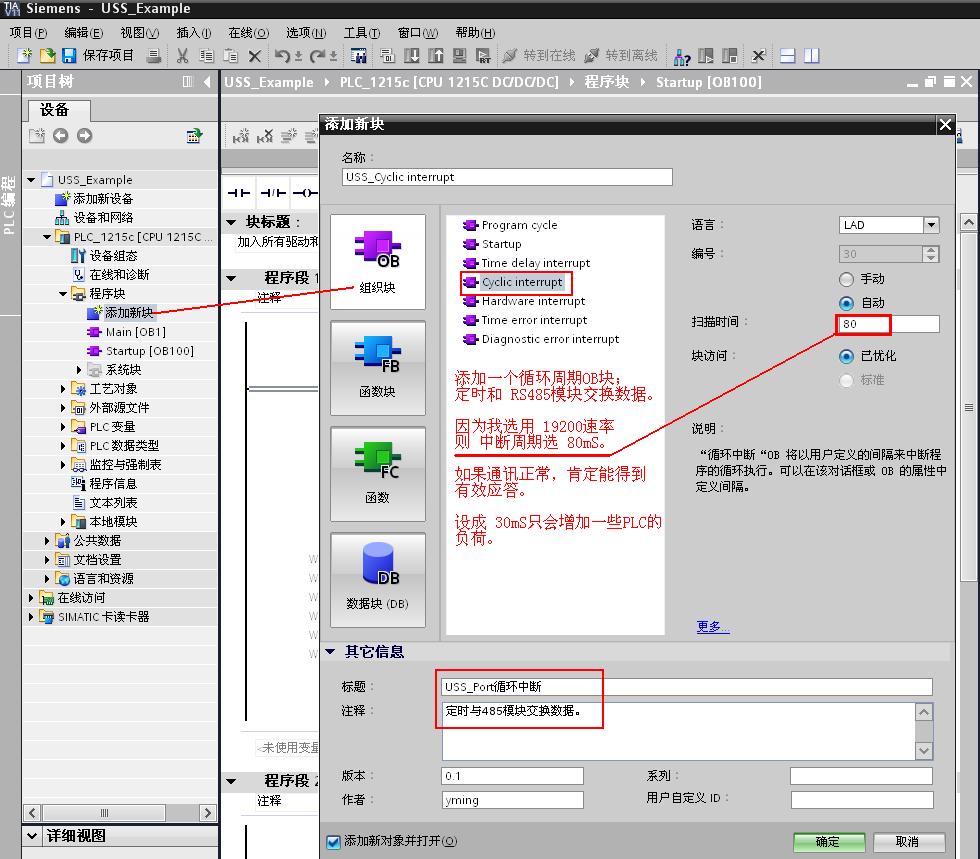Image resolution: width=980 pixels, height=859 pixels.
Task: Expand the 工艺对象 folder
Action: pyautogui.click(x=62, y=389)
